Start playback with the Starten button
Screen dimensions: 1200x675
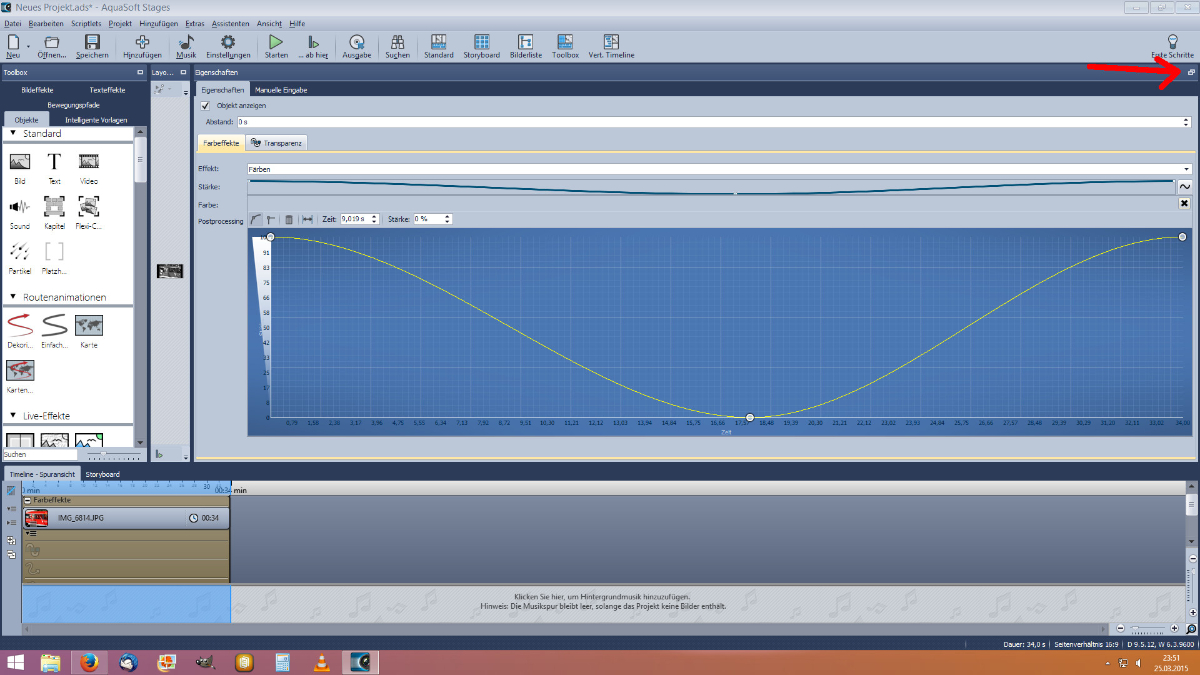pos(276,46)
